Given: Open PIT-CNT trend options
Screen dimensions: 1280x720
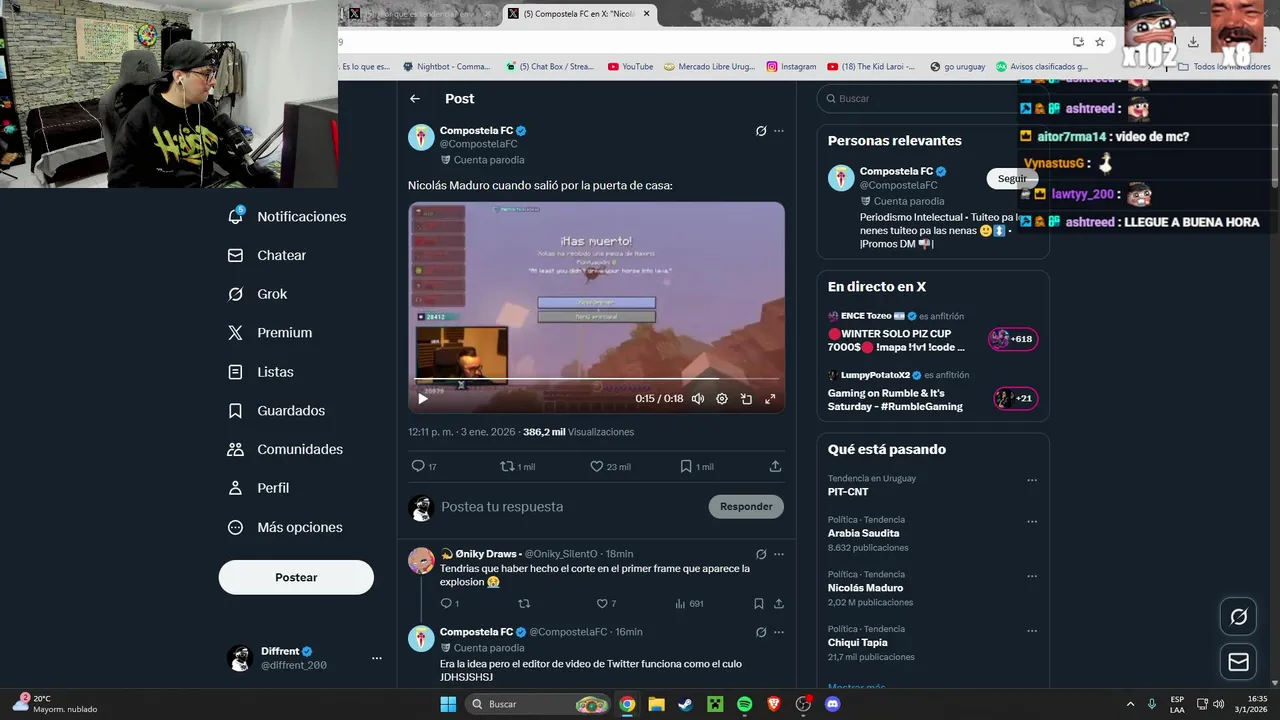Looking at the screenshot, I should (1032, 480).
